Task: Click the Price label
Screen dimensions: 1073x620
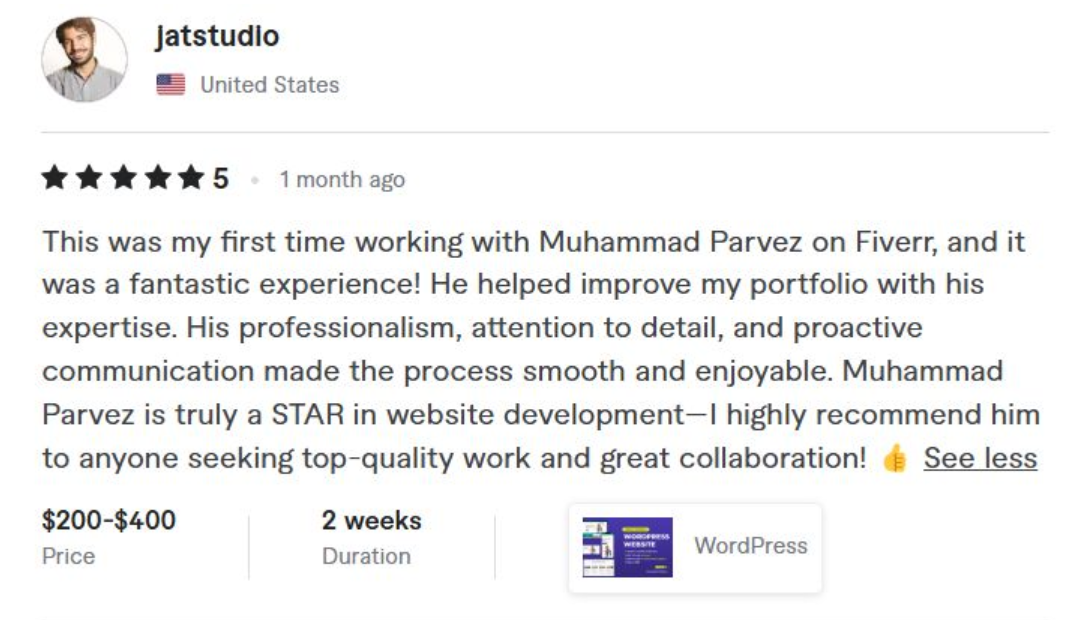Action: (69, 555)
